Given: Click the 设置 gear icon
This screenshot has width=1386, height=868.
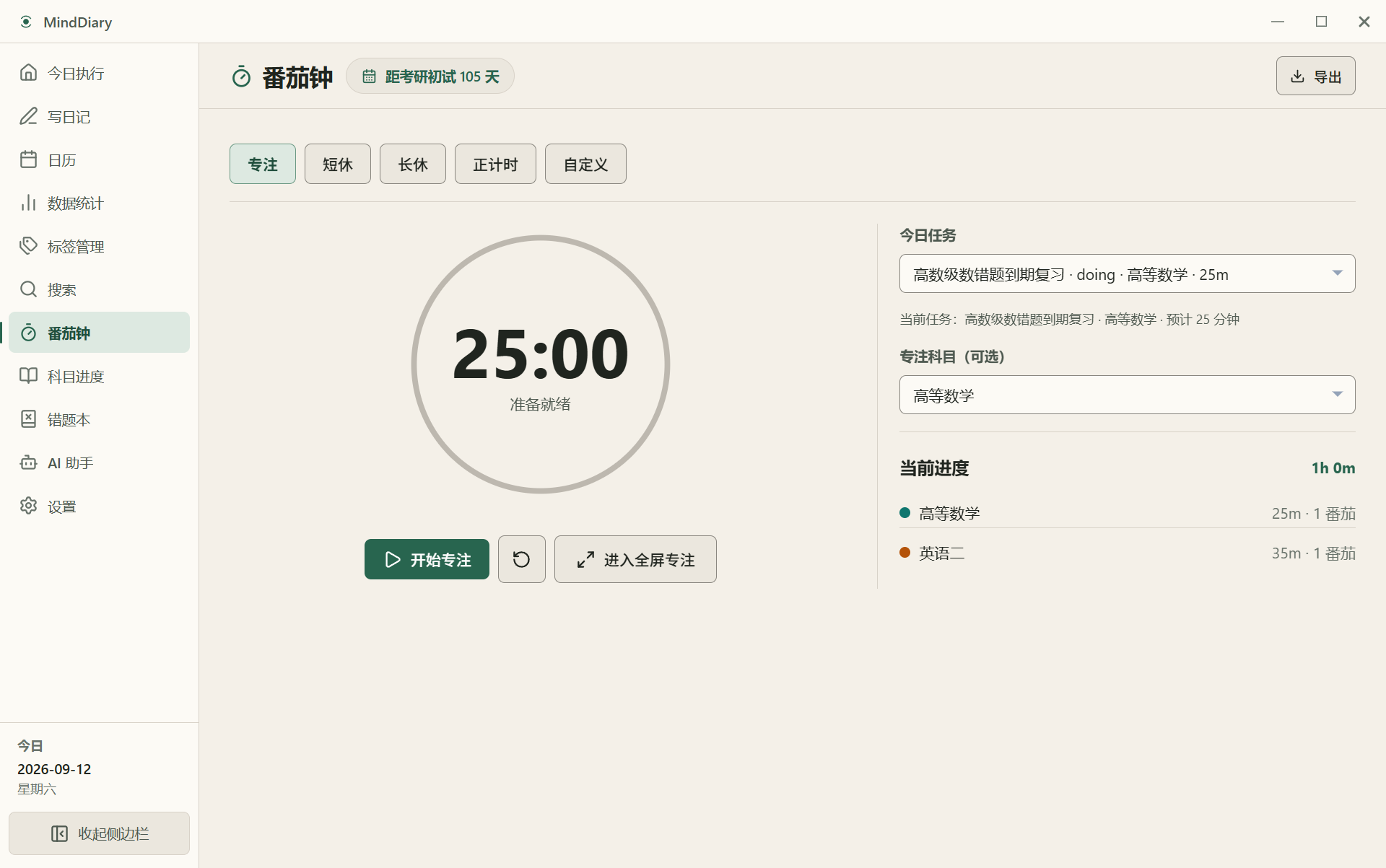Looking at the screenshot, I should click(x=28, y=506).
